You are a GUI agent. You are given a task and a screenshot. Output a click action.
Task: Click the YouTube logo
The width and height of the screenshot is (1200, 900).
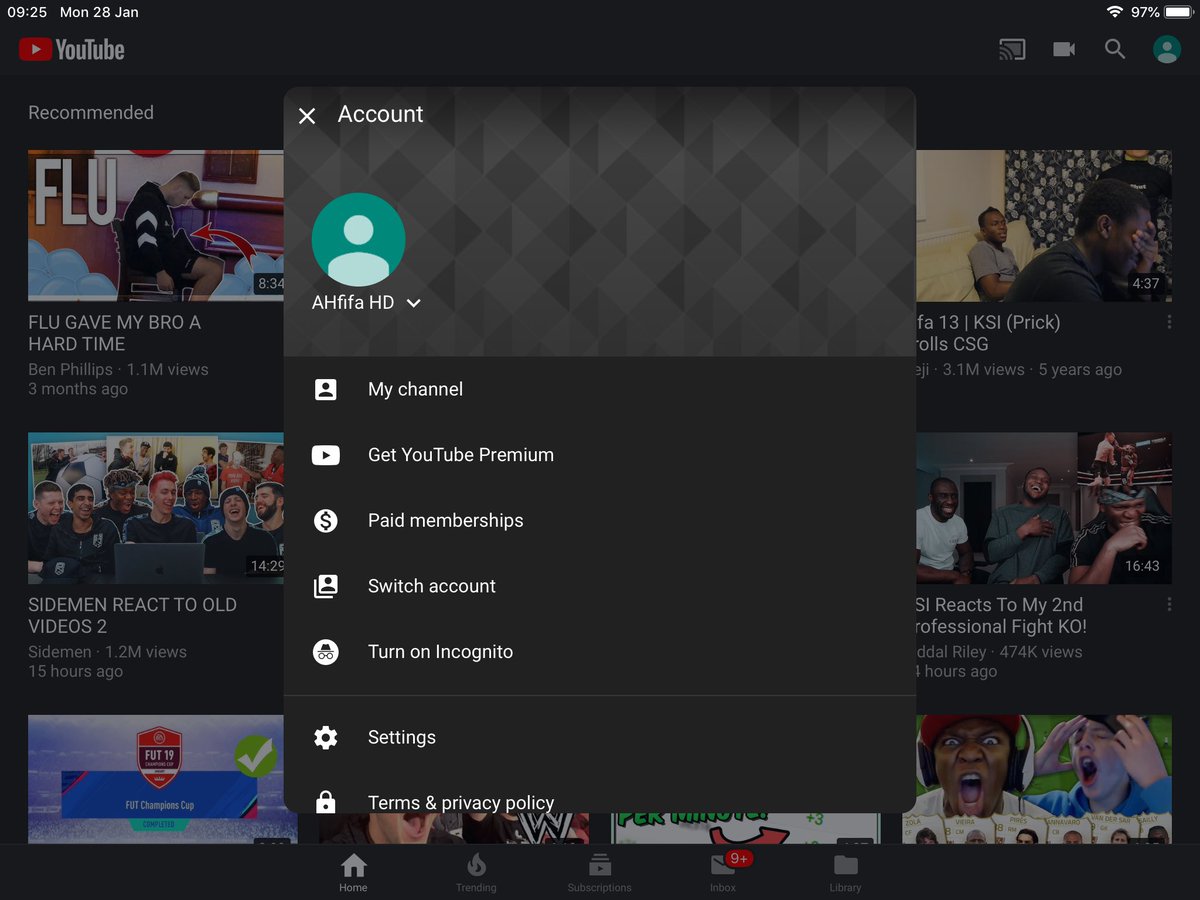(x=72, y=49)
